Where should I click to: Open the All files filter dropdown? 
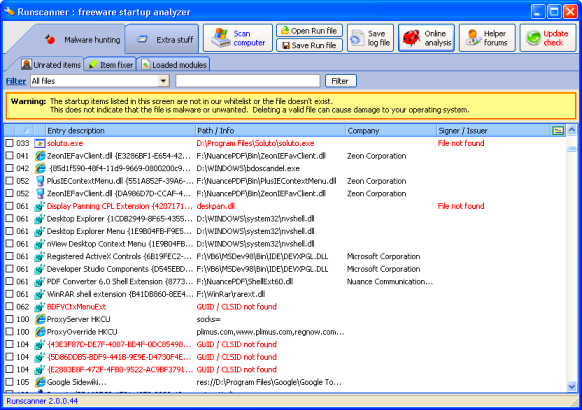click(163, 81)
